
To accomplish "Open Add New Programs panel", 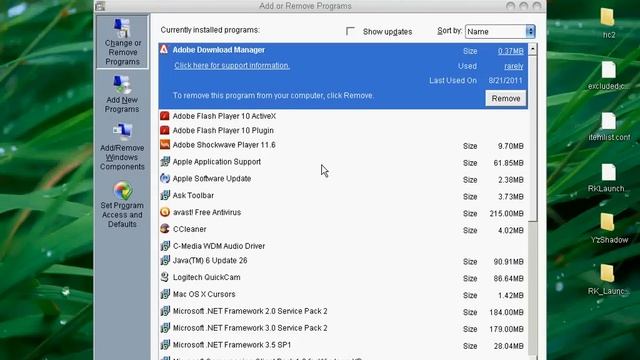I will (122, 94).
